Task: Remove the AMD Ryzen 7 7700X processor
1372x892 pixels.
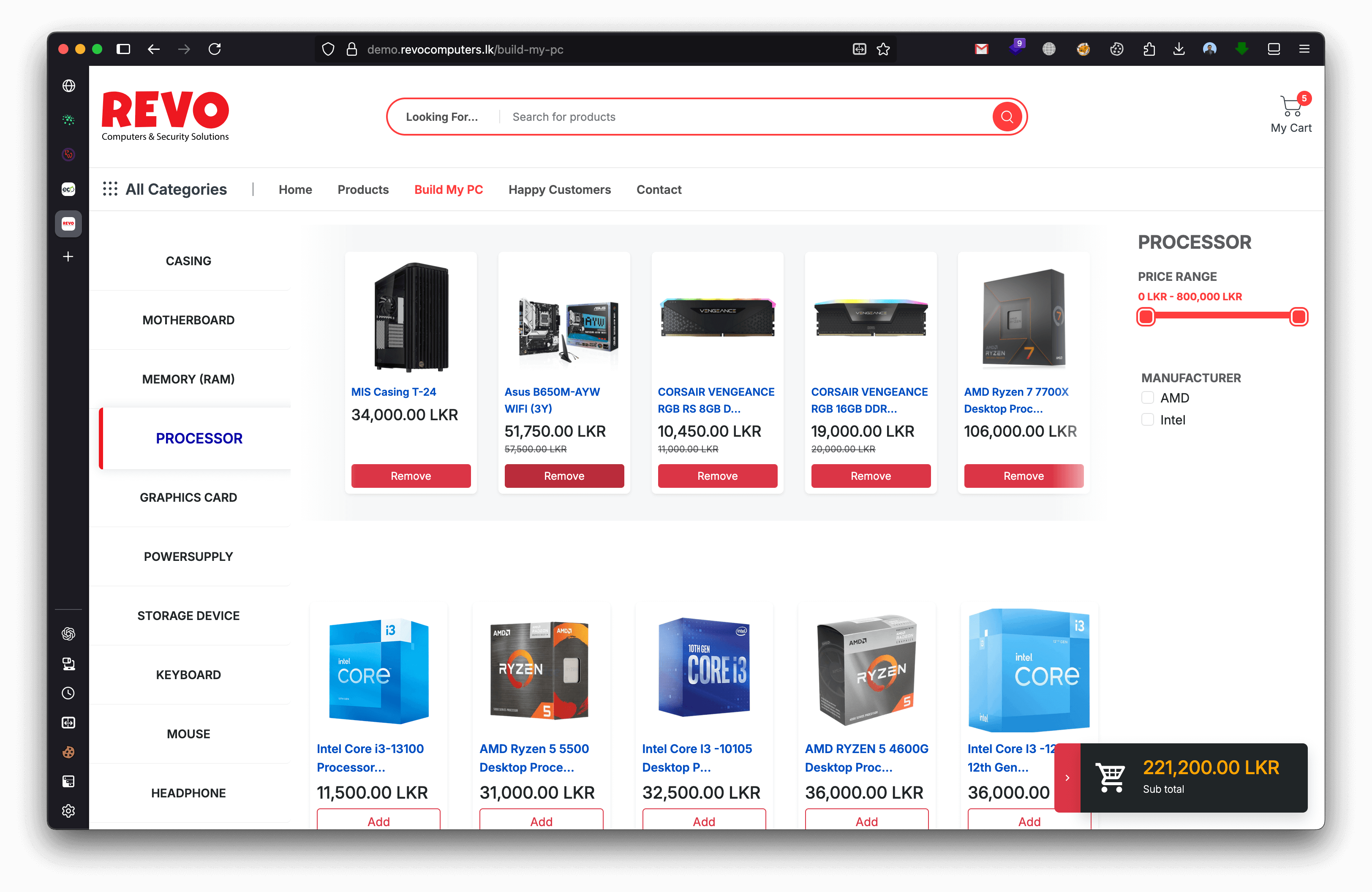Action: (1023, 476)
